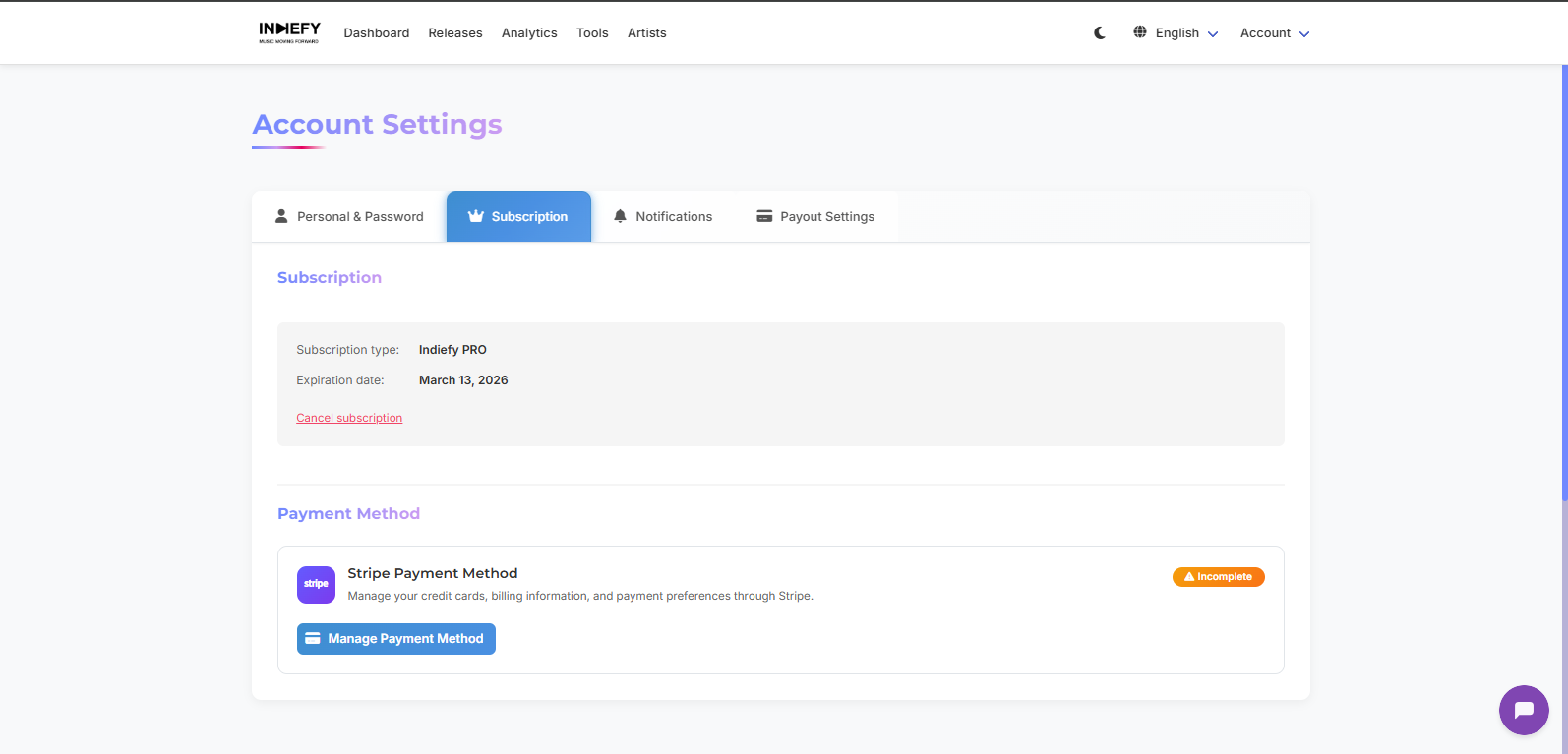Click the Stripe logo icon

click(316, 584)
